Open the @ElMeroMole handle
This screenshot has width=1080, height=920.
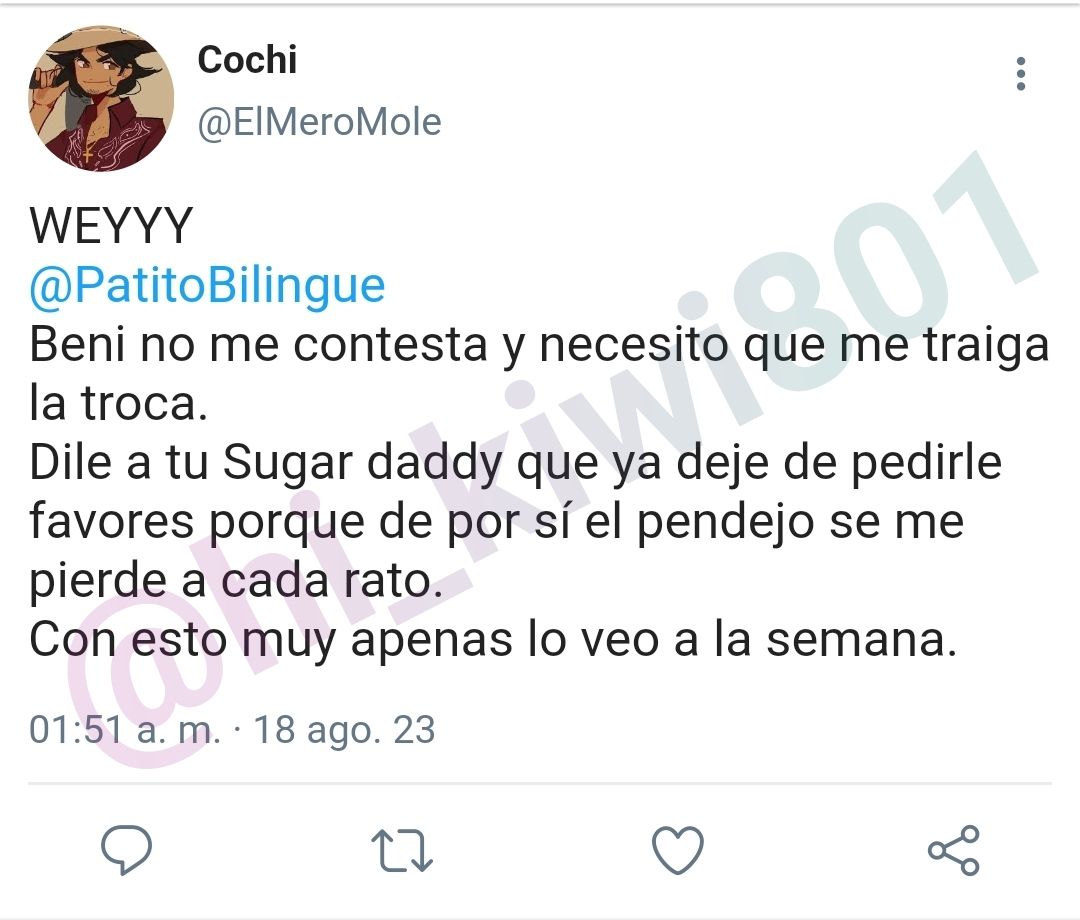[320, 123]
